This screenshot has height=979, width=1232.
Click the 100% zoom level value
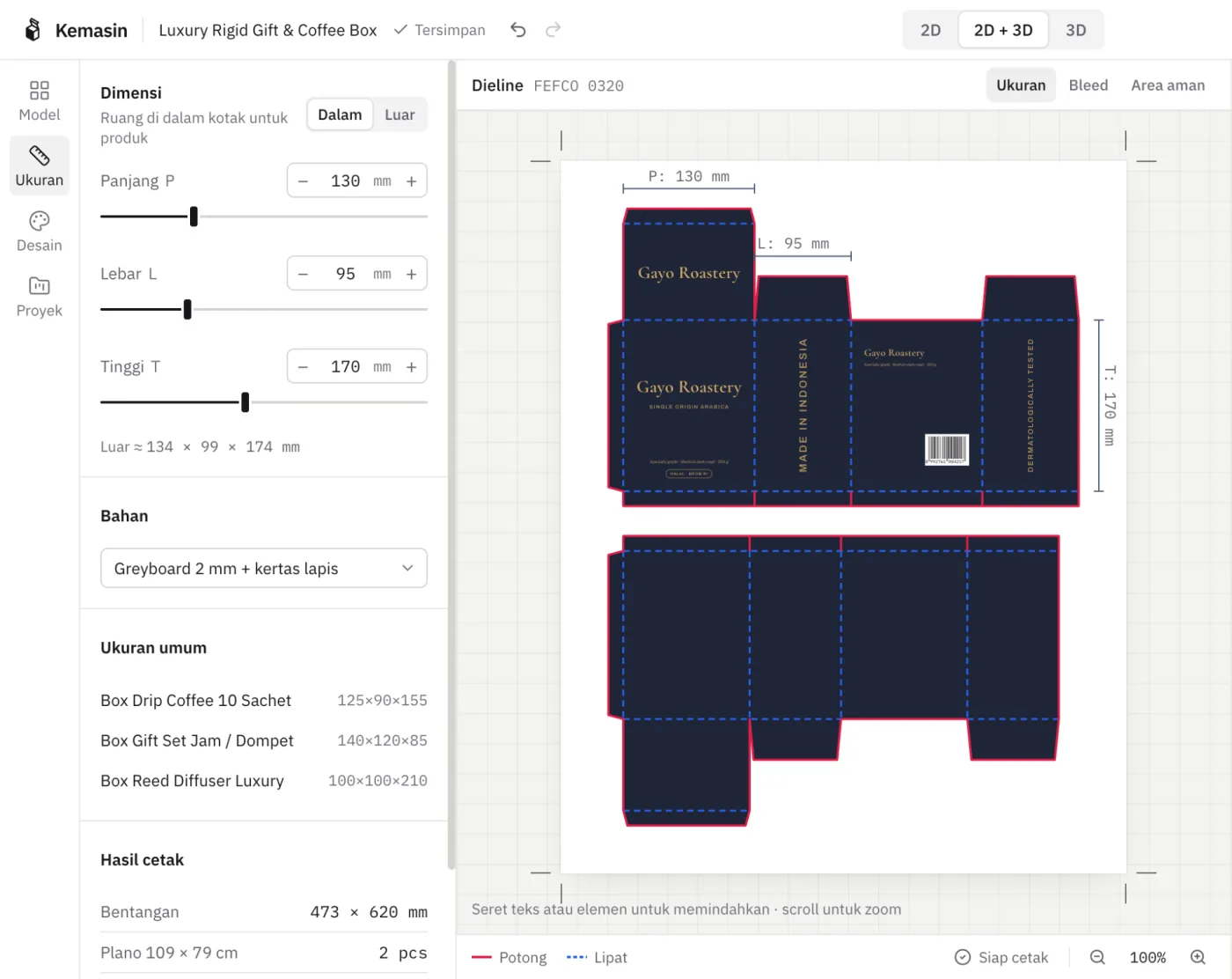[x=1148, y=957]
